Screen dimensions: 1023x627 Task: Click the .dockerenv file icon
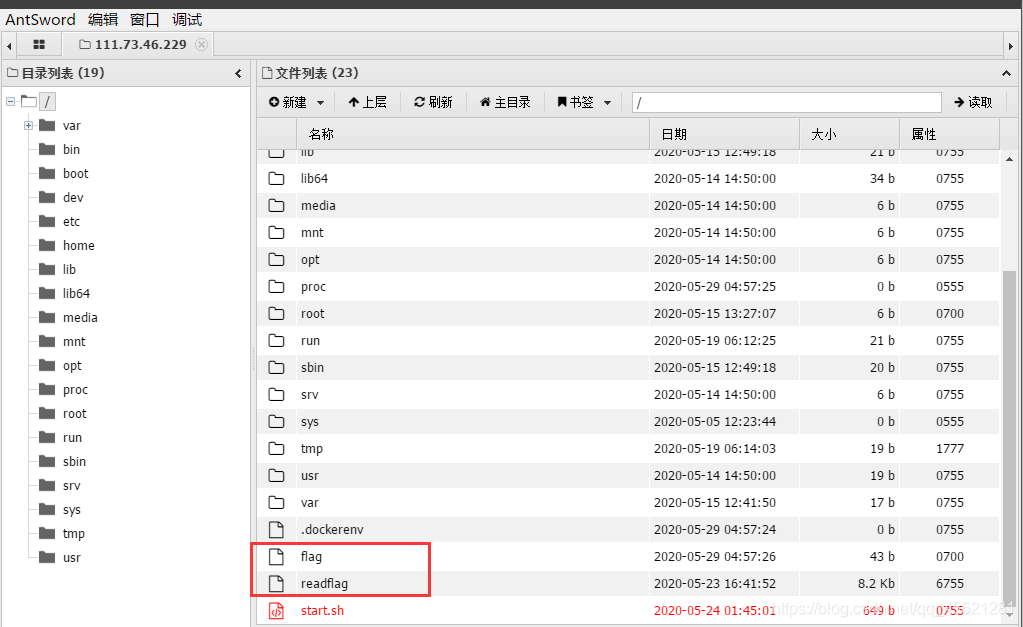point(277,529)
